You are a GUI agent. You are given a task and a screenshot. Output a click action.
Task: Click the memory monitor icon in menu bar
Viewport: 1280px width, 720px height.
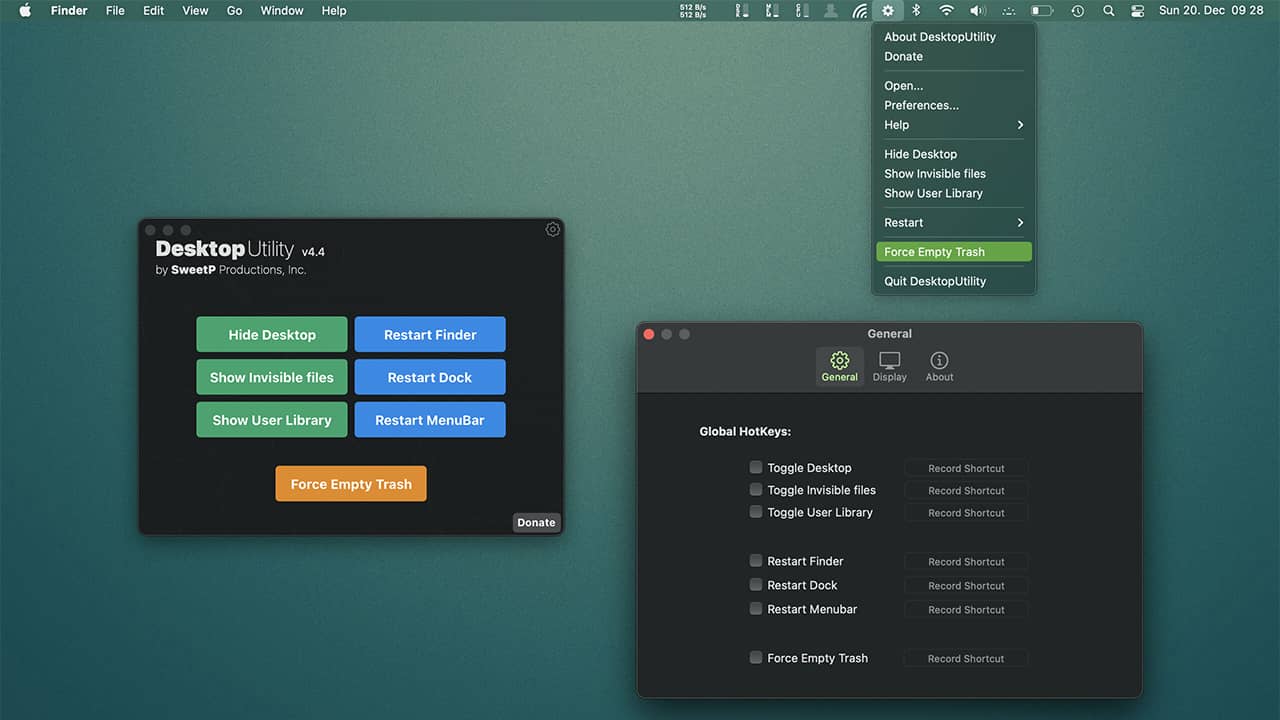pyautogui.click(x=771, y=11)
